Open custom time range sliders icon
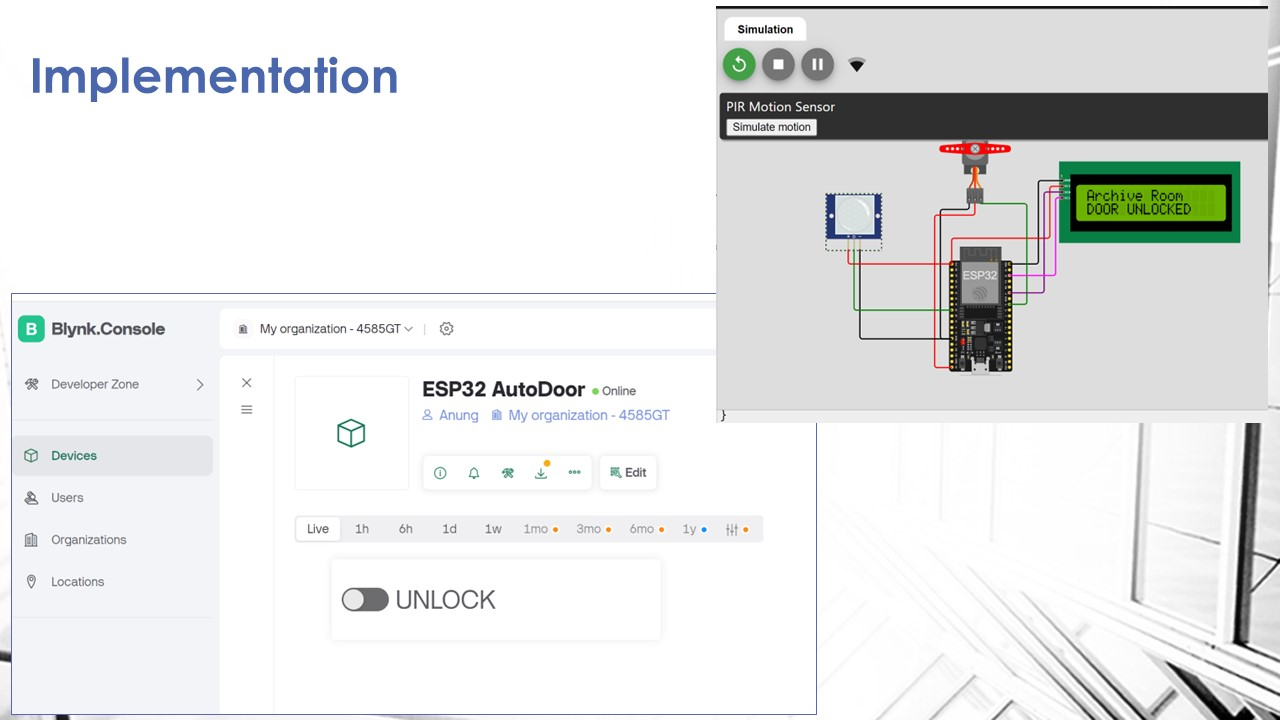The height and width of the screenshot is (720, 1280). coord(736,529)
